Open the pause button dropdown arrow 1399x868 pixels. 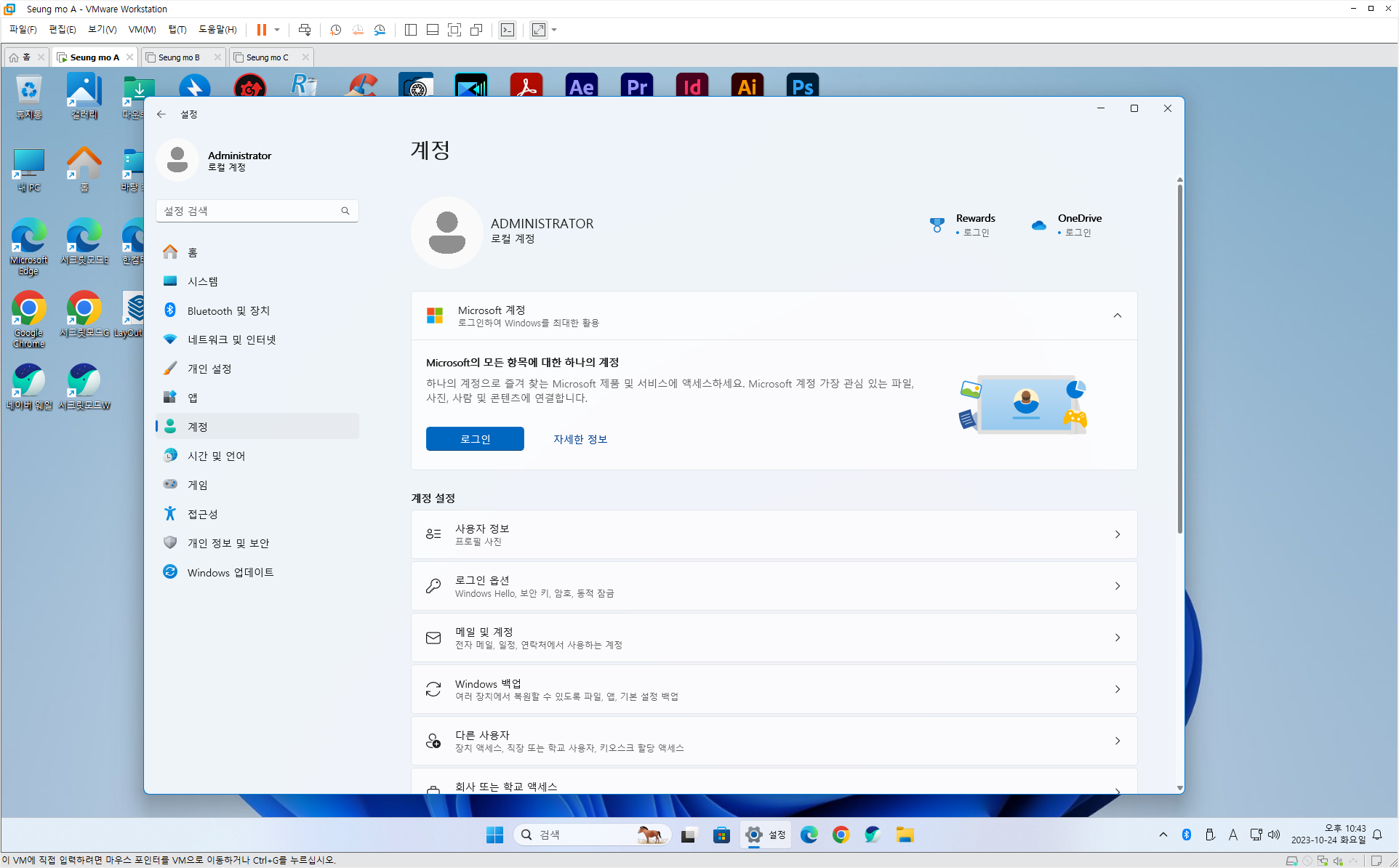pyautogui.click(x=277, y=30)
